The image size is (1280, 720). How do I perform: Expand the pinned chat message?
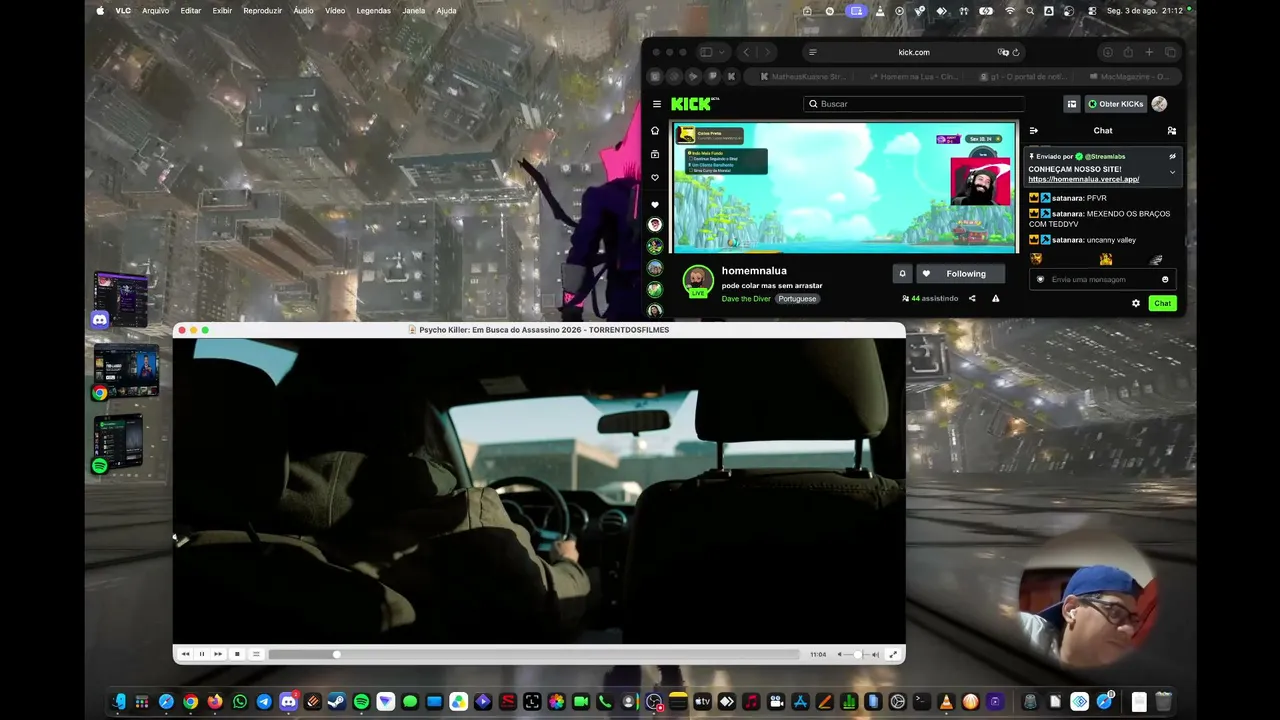tap(1172, 172)
